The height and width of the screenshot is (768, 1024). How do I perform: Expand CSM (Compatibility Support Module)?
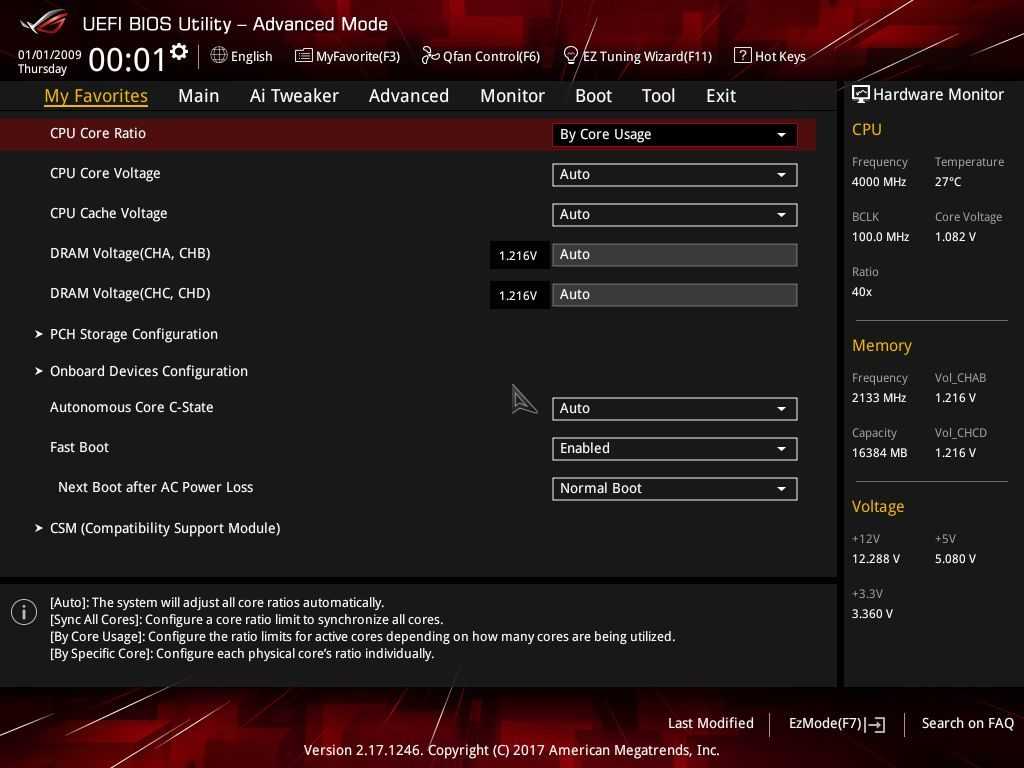click(164, 528)
